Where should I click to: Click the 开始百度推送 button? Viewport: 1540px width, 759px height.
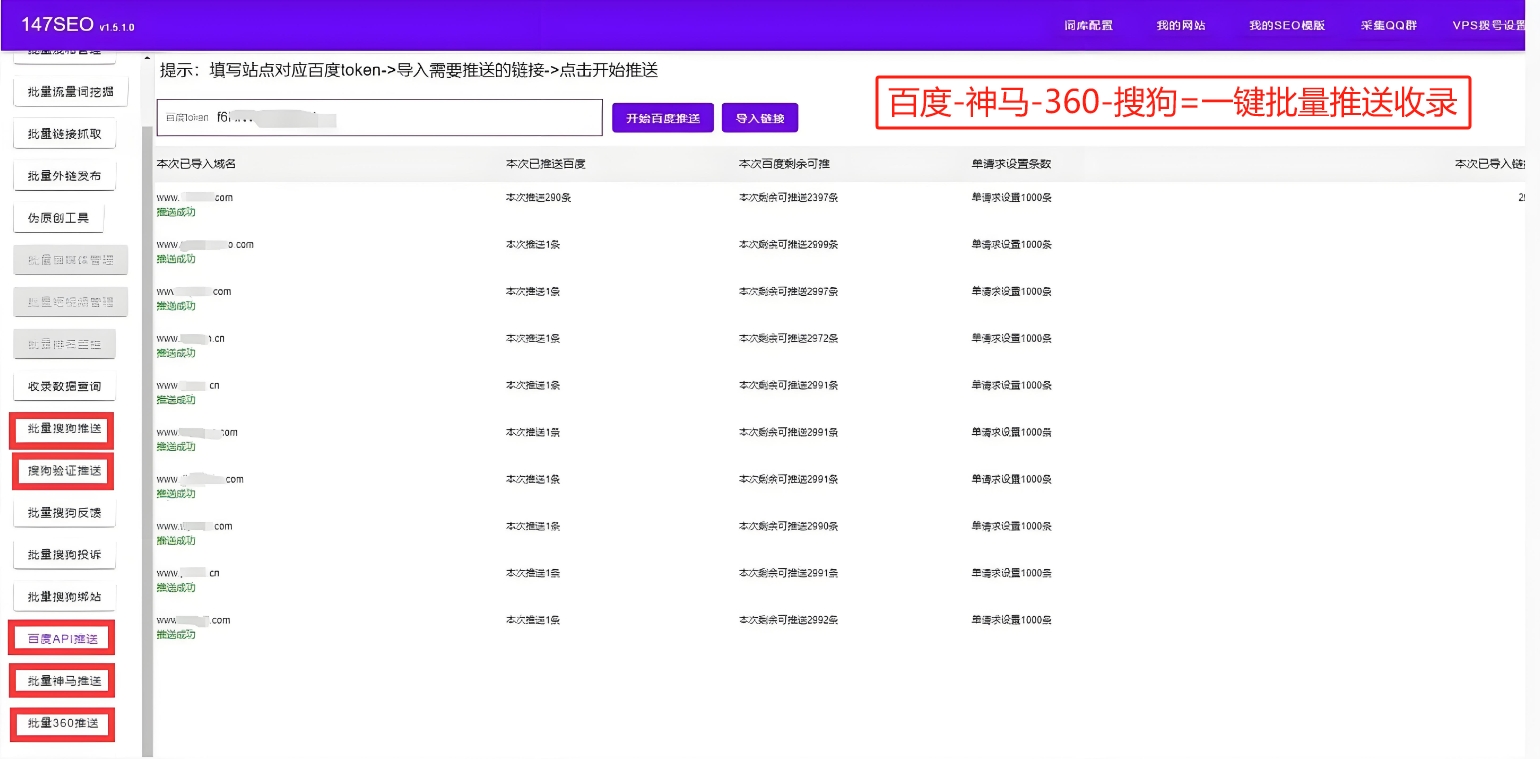(662, 117)
